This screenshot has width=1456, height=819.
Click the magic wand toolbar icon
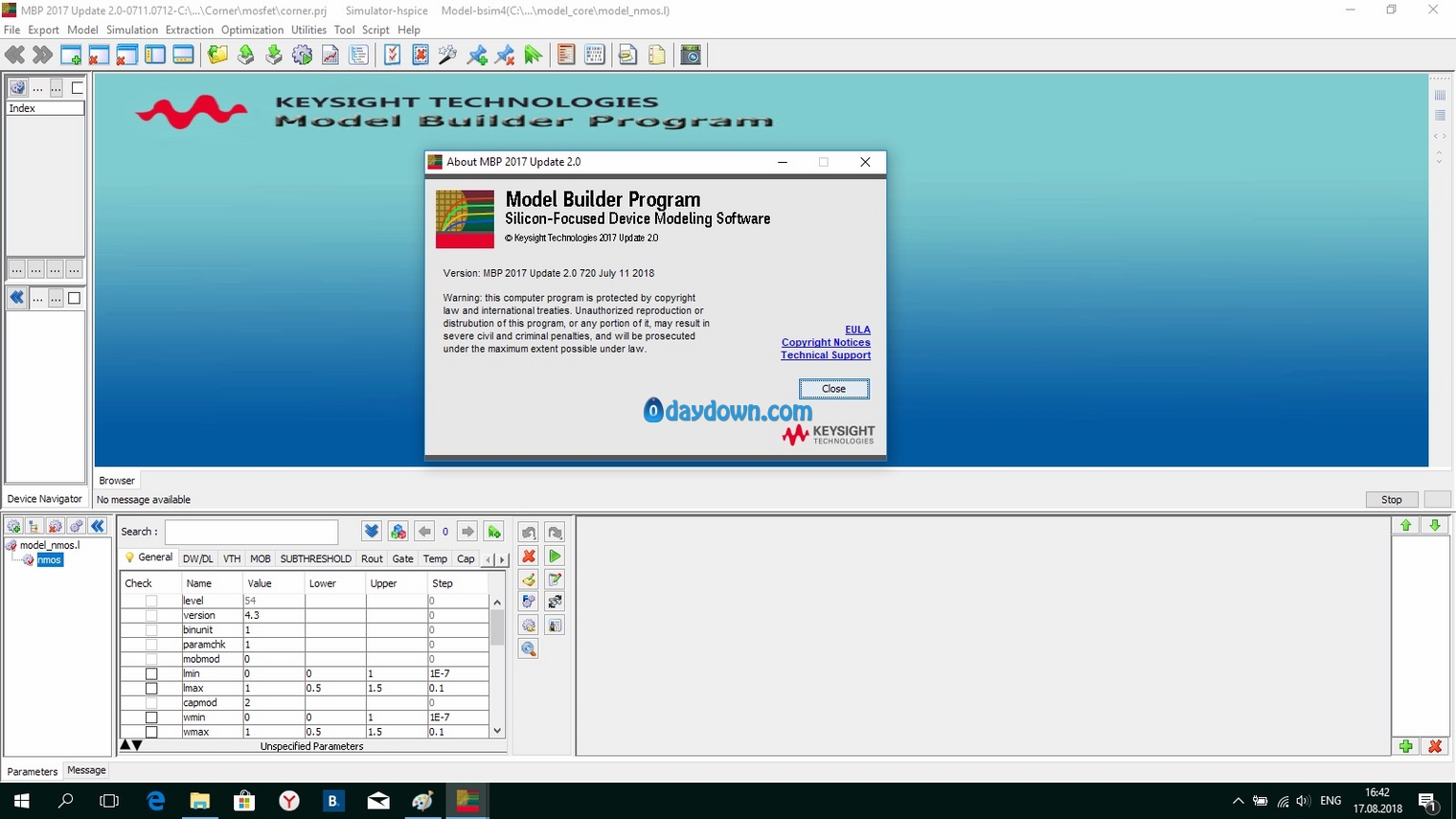tap(447, 55)
